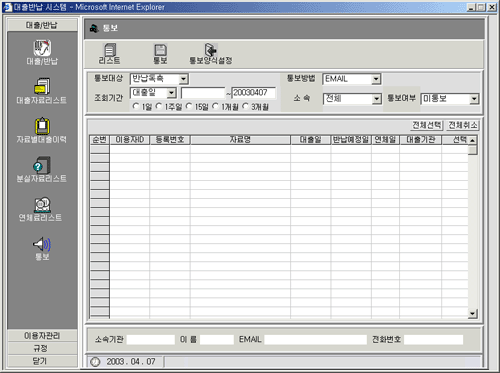Click the 소속기관 input field

[151, 340]
